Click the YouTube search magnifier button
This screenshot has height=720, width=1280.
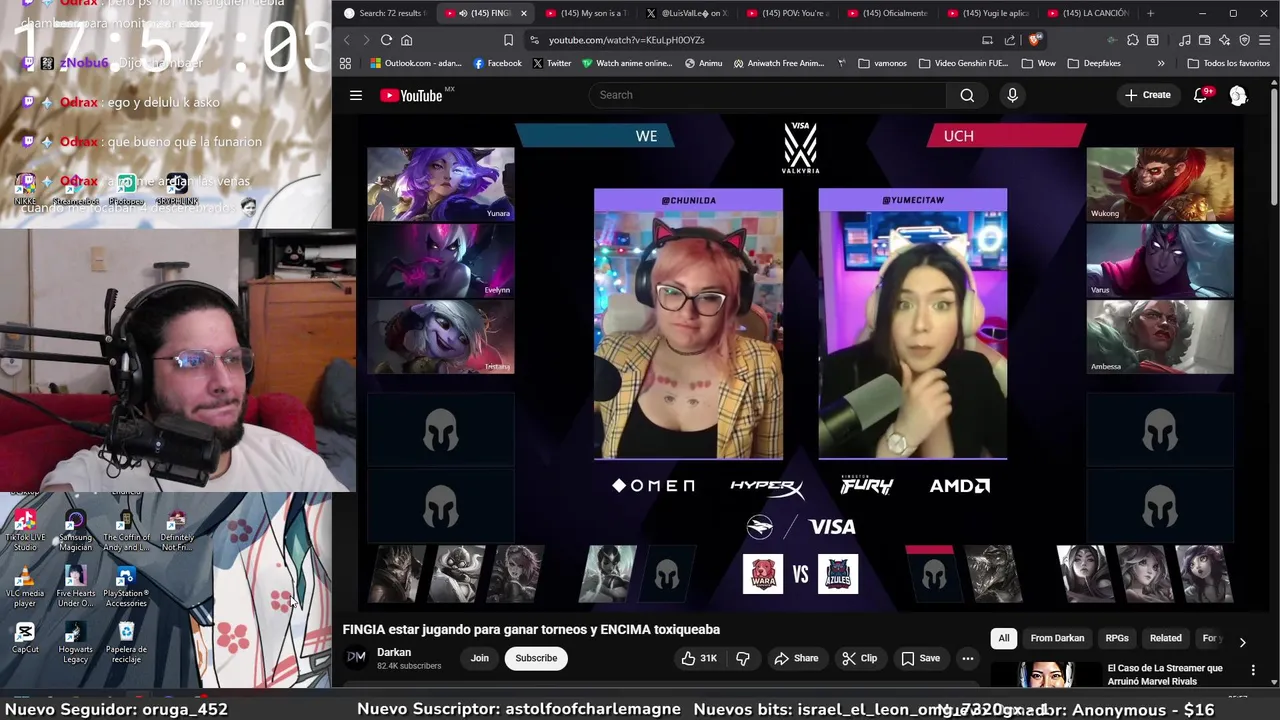pyautogui.click(x=967, y=95)
